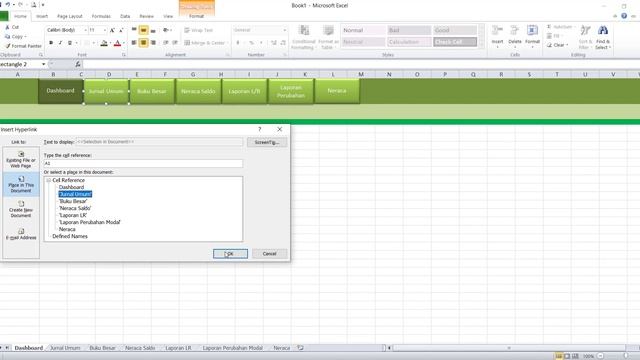This screenshot has width=640, height=360.
Task: Click the Insert Function fx button
Action: pyautogui.click(x=78, y=64)
